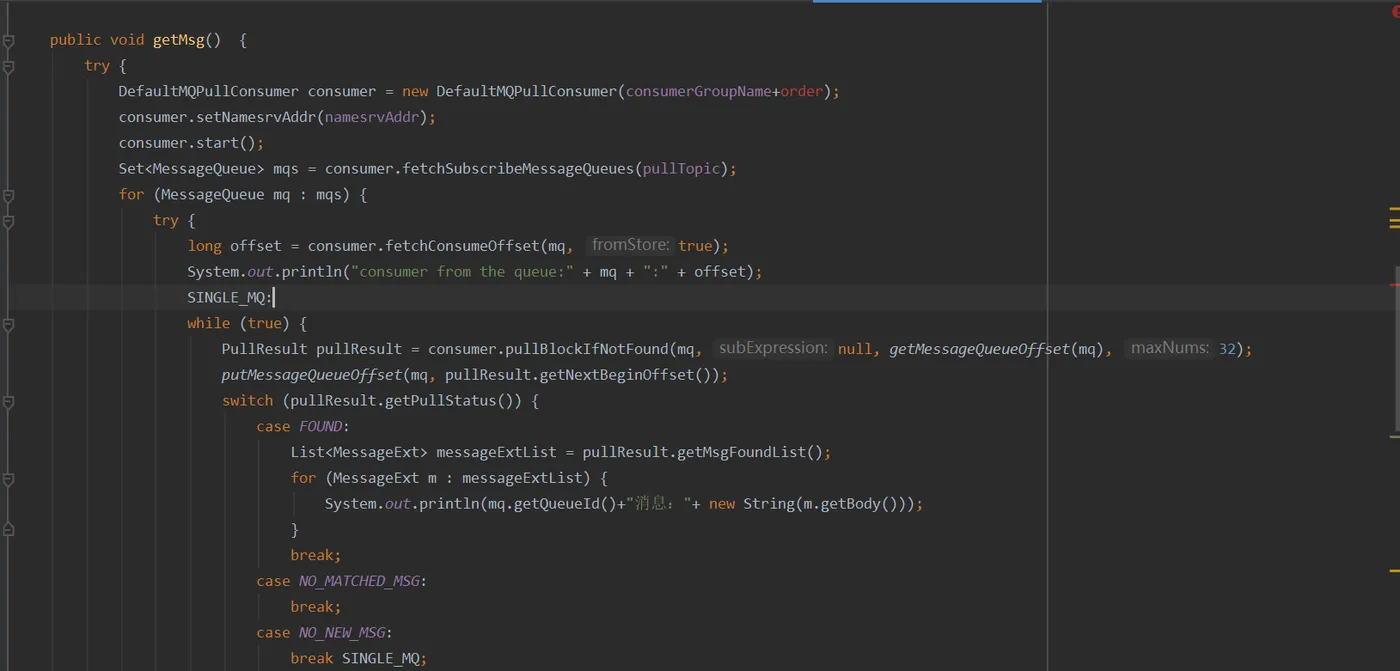Viewport: 1400px width, 671px height.
Task: Click the 'break SINGLE_MQ;' statement
Action: (359, 658)
